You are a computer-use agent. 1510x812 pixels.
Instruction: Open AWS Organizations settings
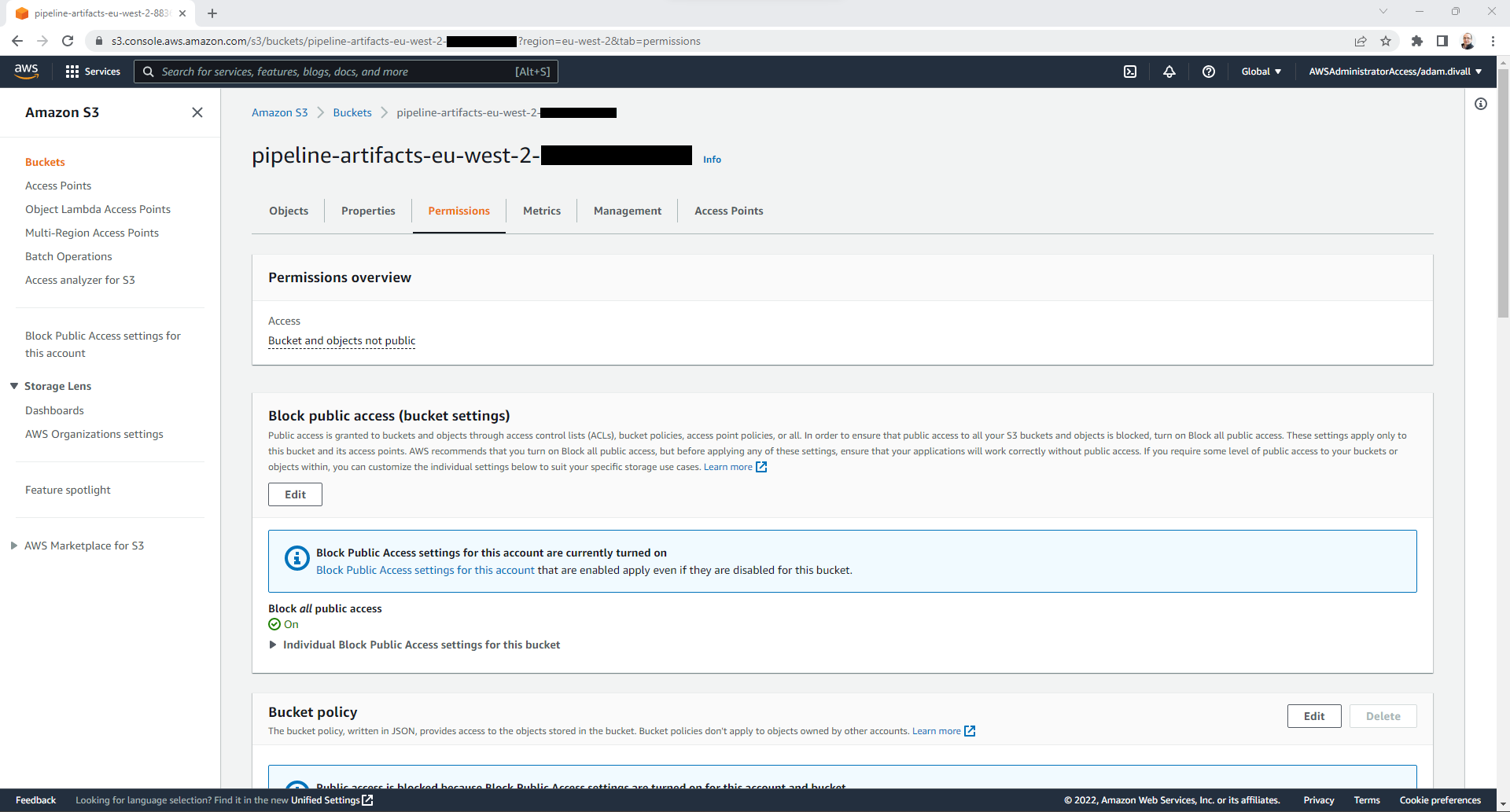click(x=94, y=434)
